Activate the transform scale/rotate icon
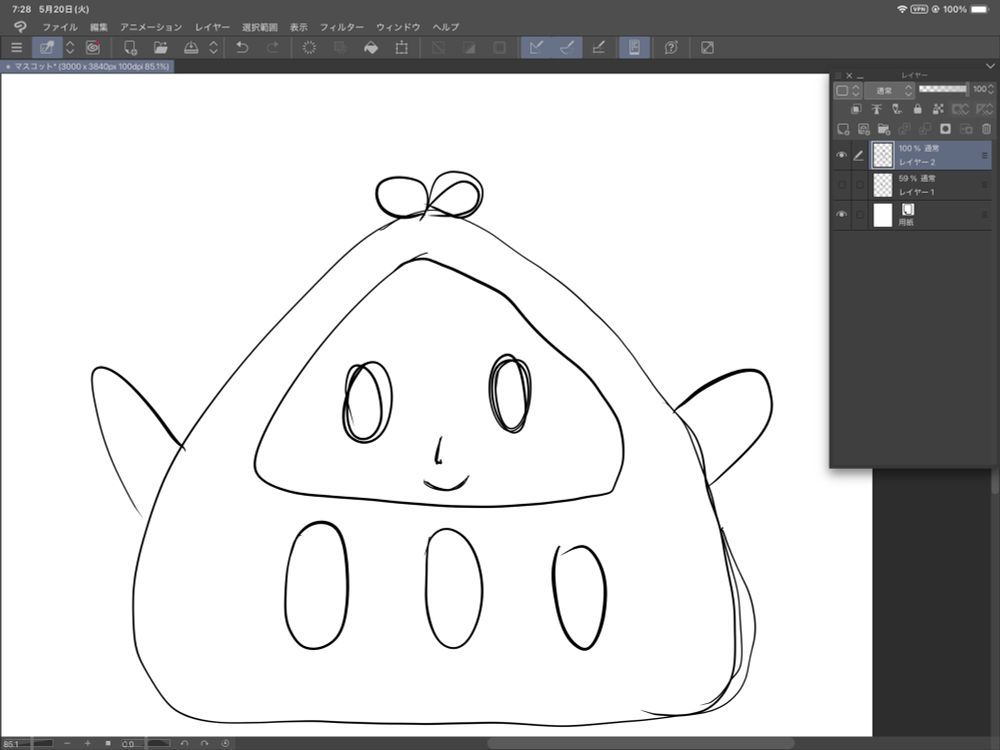 [402, 48]
